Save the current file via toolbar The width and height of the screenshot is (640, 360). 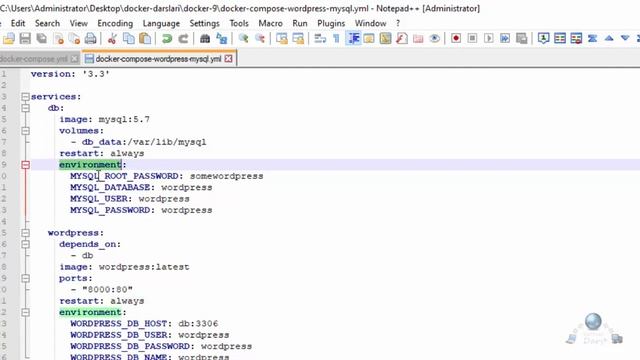(25, 39)
